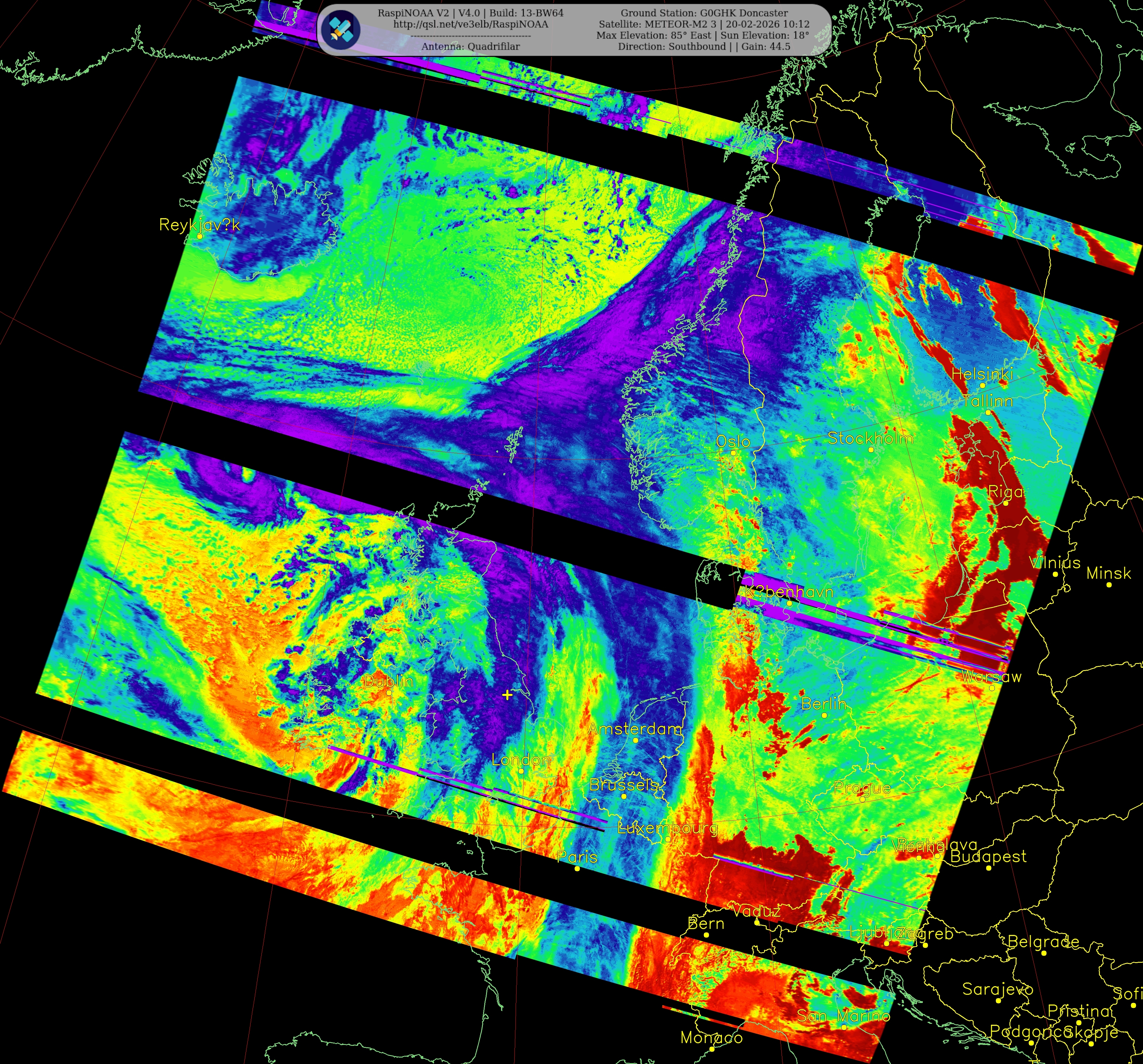Click the RaspiNOAA satellite logo icon

(340, 29)
